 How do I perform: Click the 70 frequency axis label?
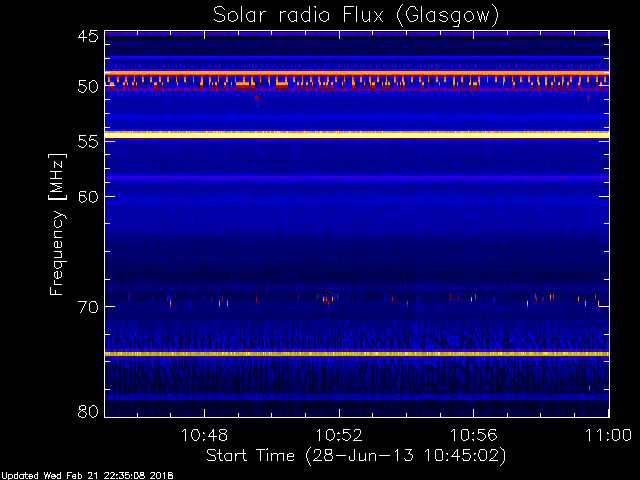(x=88, y=307)
